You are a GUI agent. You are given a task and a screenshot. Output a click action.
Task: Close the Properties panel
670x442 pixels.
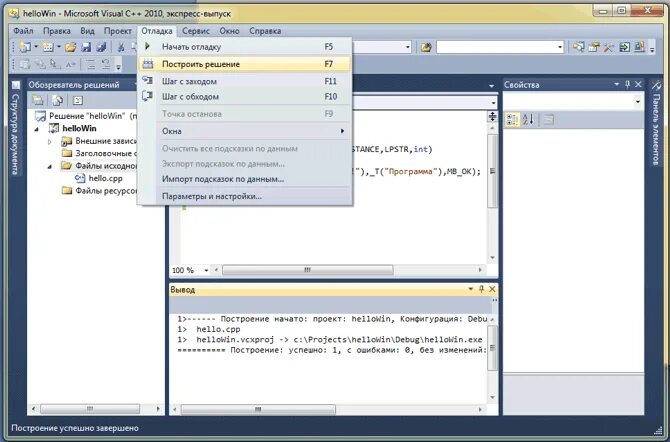pos(638,85)
